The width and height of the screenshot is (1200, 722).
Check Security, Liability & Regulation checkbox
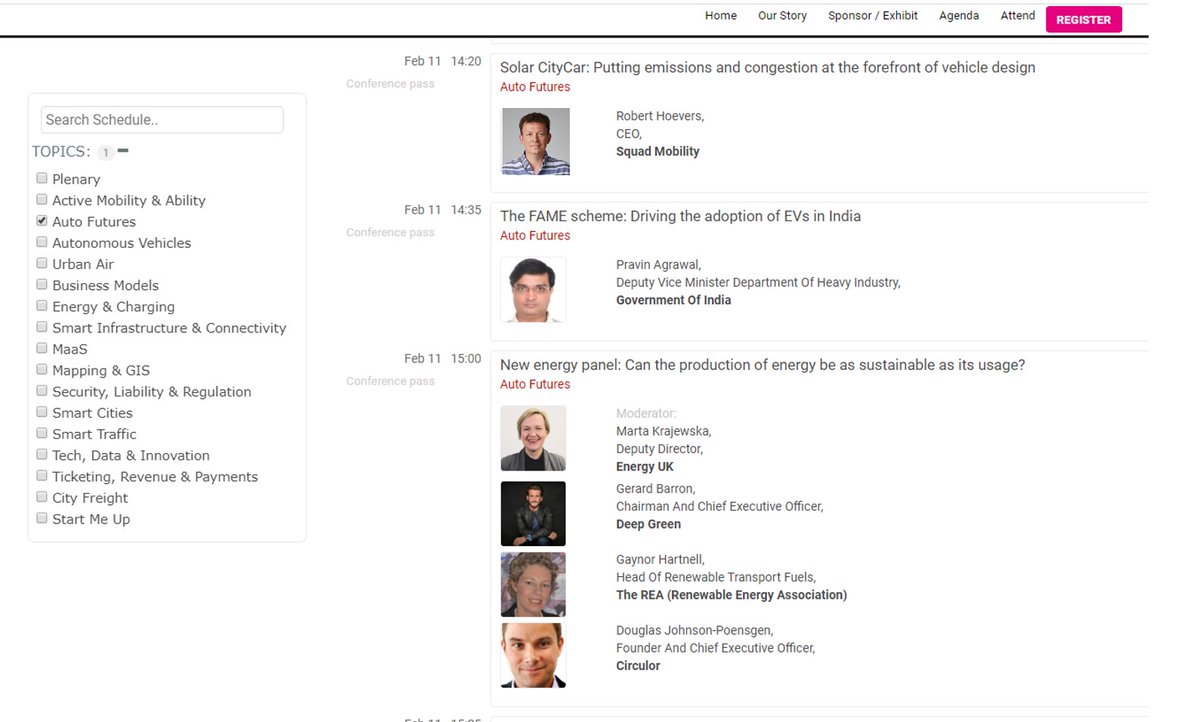[x=42, y=390]
